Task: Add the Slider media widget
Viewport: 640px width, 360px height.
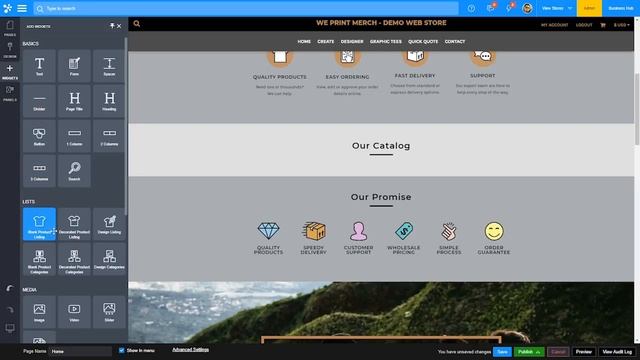Action: 109,312
